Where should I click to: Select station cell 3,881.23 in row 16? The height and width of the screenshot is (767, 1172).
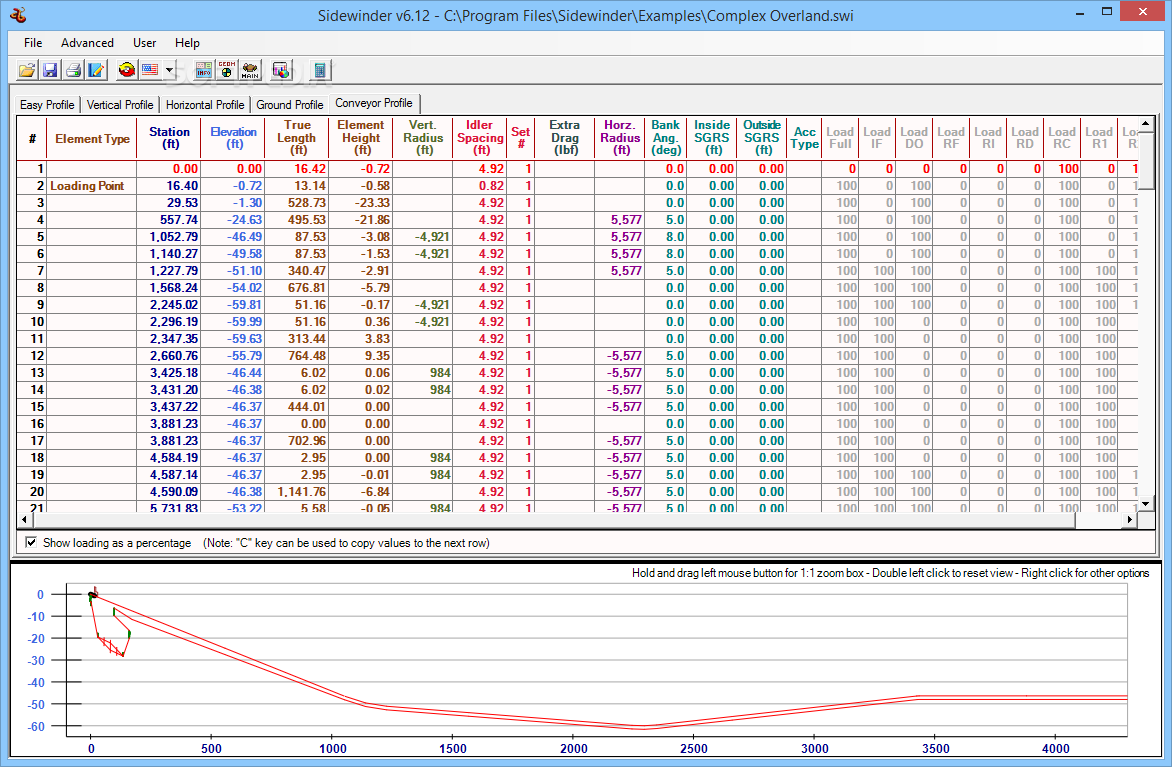pos(170,424)
